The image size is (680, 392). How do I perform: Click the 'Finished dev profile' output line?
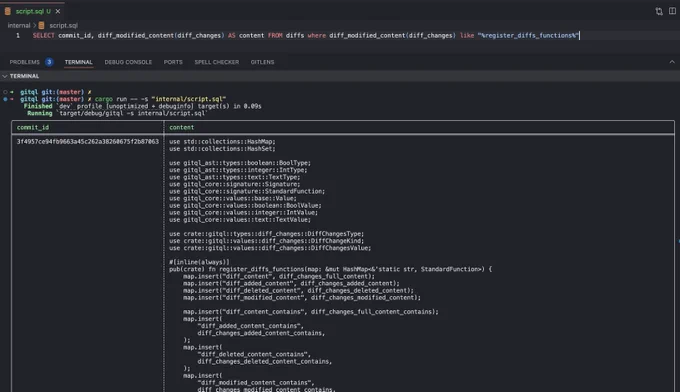(x=143, y=106)
